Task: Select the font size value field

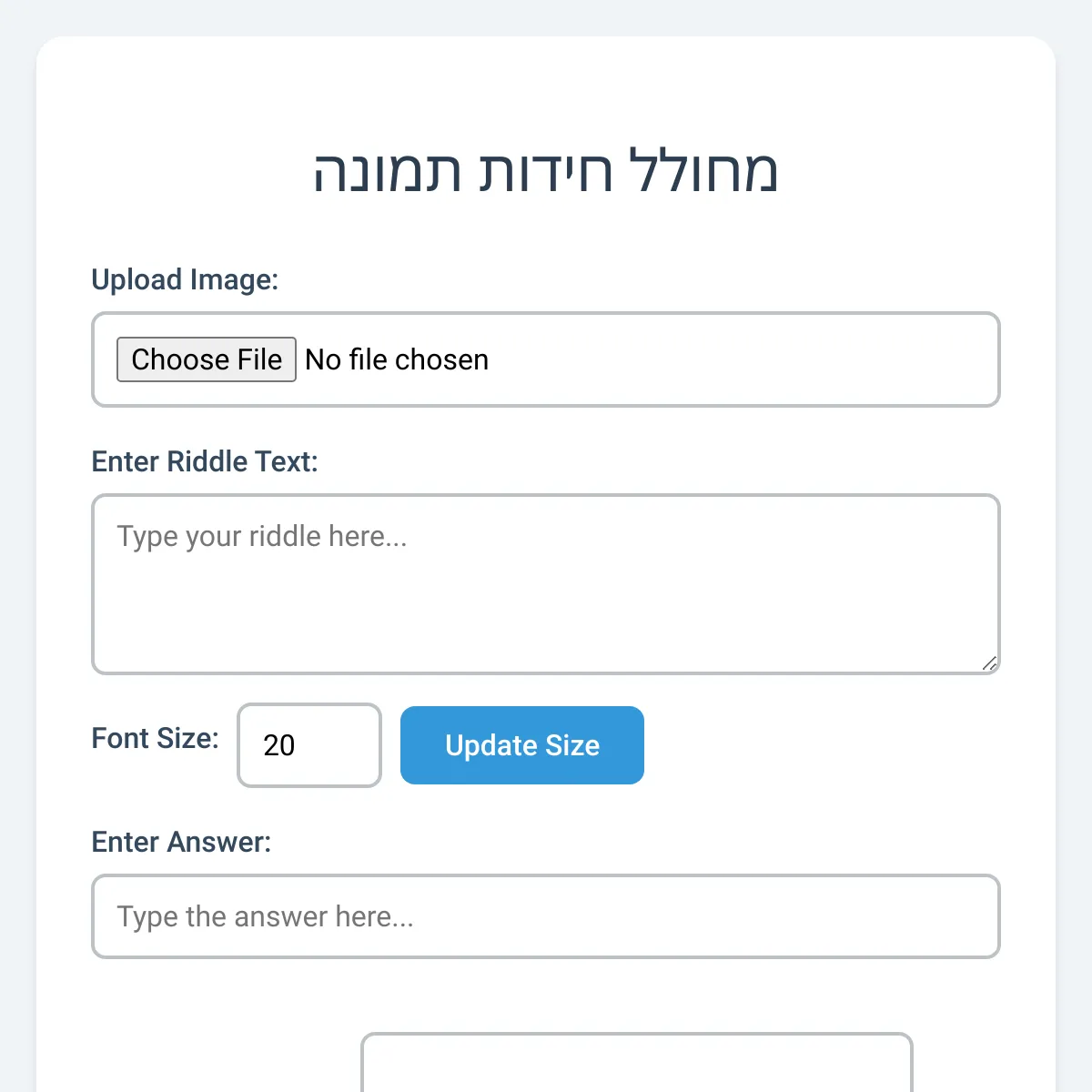Action: click(x=309, y=745)
